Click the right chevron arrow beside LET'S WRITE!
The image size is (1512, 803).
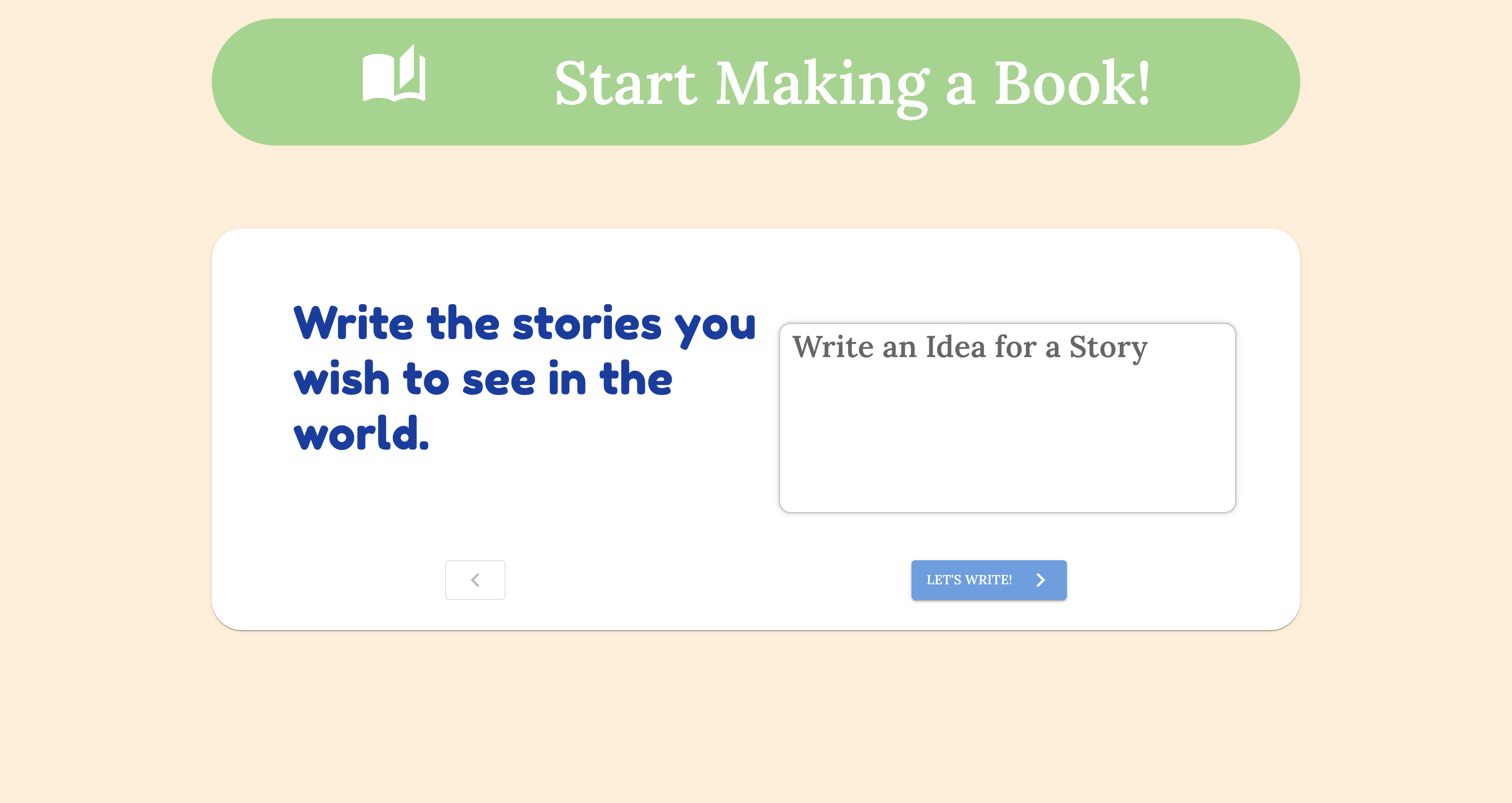[1040, 580]
